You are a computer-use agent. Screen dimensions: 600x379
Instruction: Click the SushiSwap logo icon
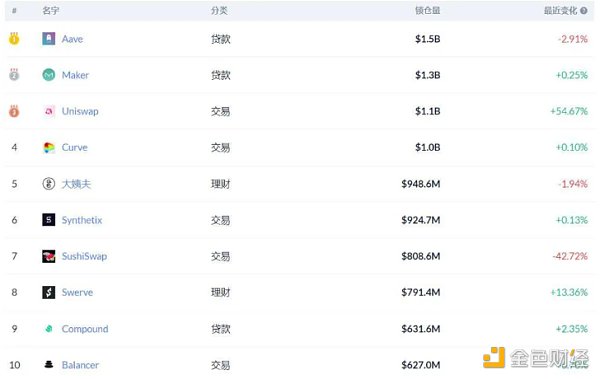pos(49,256)
